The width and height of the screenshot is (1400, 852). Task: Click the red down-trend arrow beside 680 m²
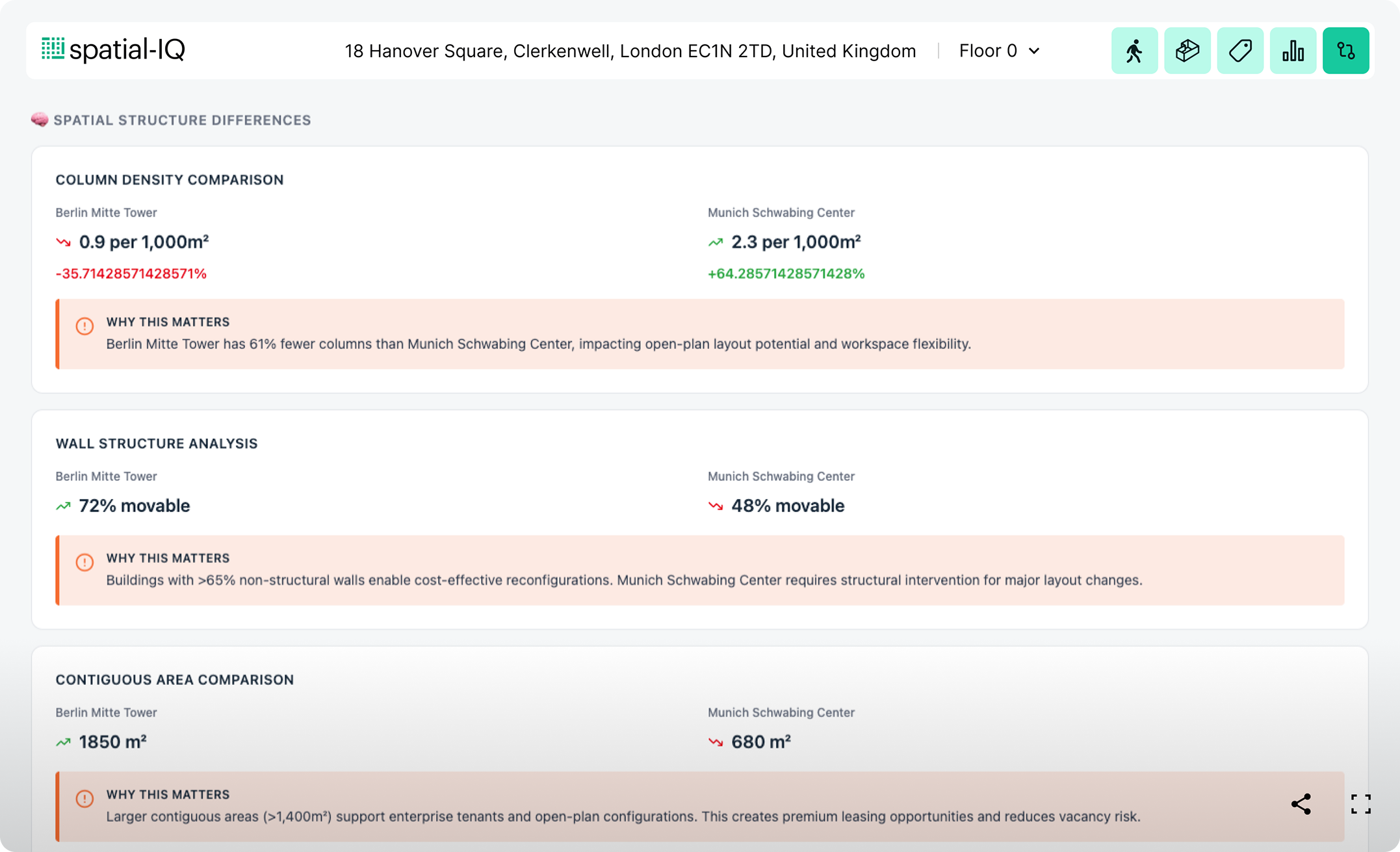pyautogui.click(x=716, y=742)
